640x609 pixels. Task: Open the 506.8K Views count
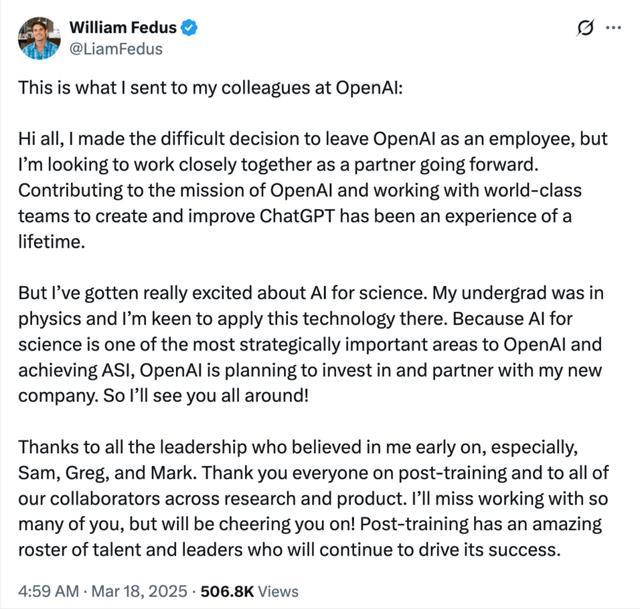246,590
